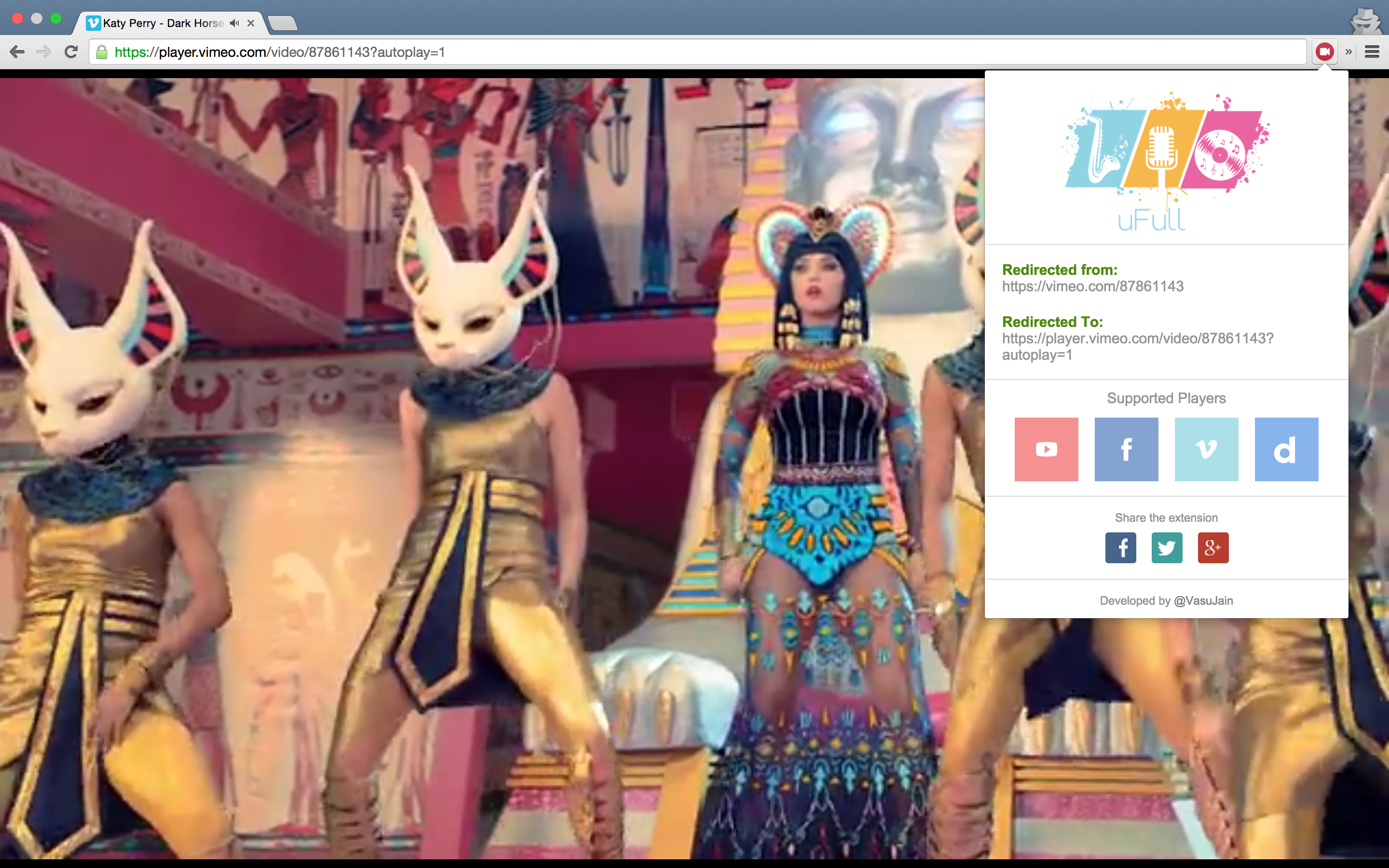Click the uFull extension toolbar icon
This screenshot has height=868, width=1389.
point(1324,52)
